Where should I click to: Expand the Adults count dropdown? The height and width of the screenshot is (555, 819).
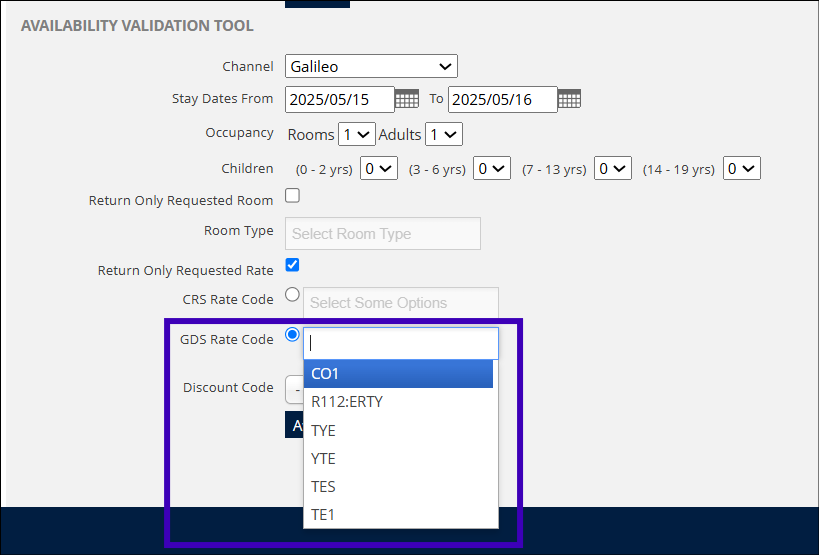coord(444,134)
